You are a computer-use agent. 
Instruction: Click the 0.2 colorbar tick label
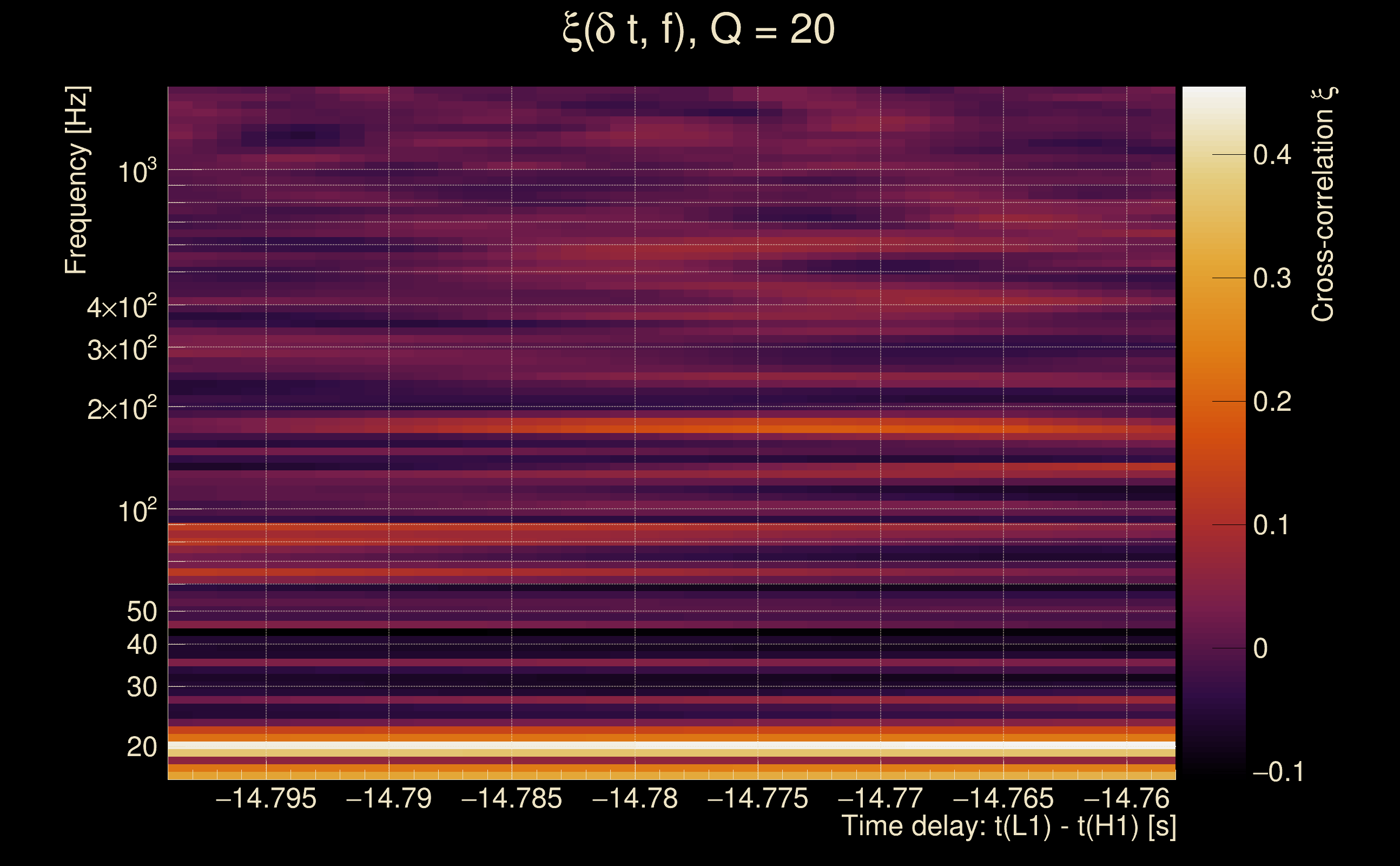click(1272, 402)
